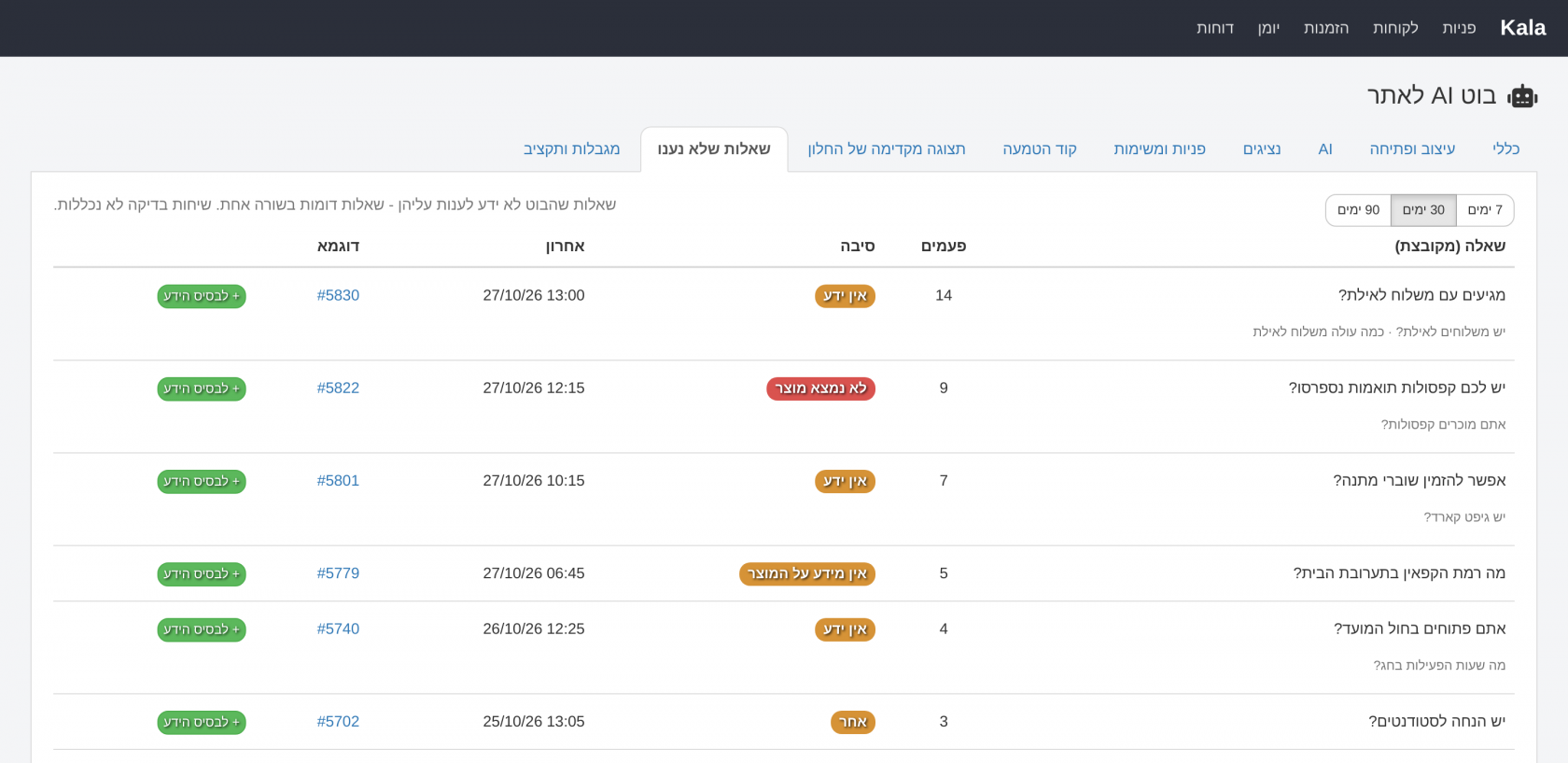Viewport: 1568px width, 763px height.
Task: Add question #5830 to the knowledge base
Action: pyautogui.click(x=202, y=296)
